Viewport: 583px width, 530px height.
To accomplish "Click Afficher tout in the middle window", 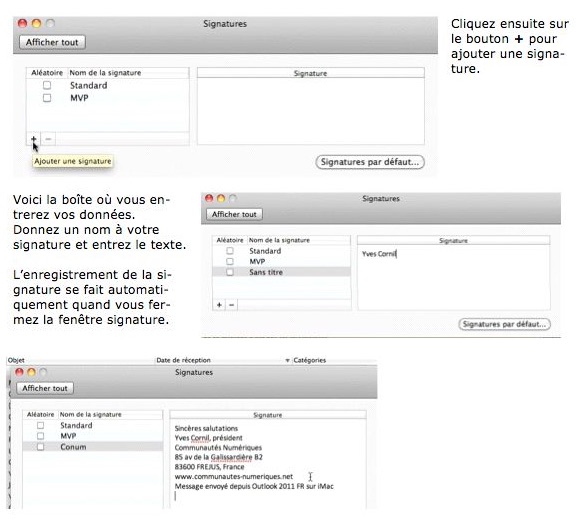I will click(x=234, y=214).
